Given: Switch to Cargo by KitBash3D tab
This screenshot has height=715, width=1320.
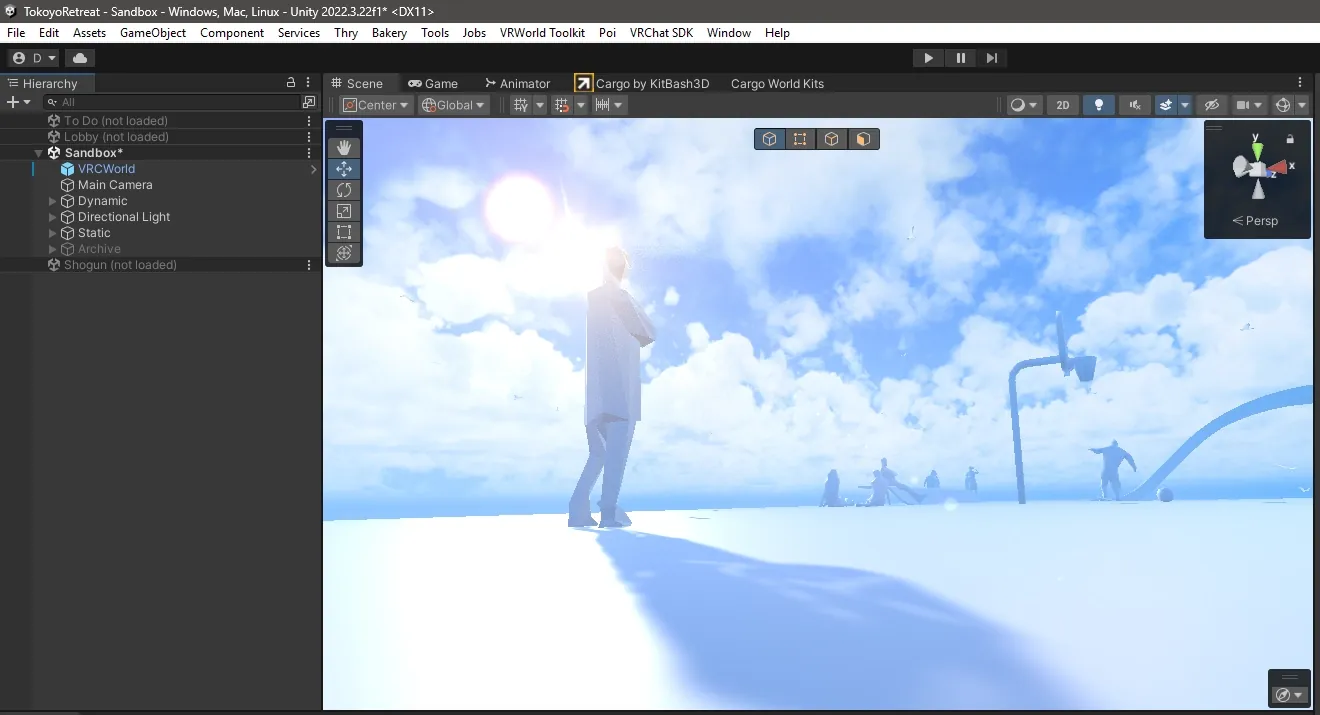Looking at the screenshot, I should (x=642, y=83).
